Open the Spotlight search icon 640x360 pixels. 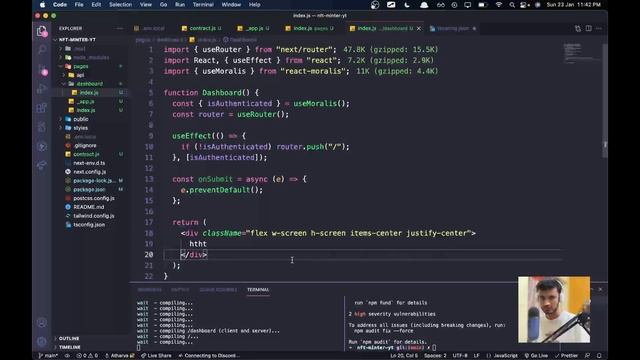(512, 5)
